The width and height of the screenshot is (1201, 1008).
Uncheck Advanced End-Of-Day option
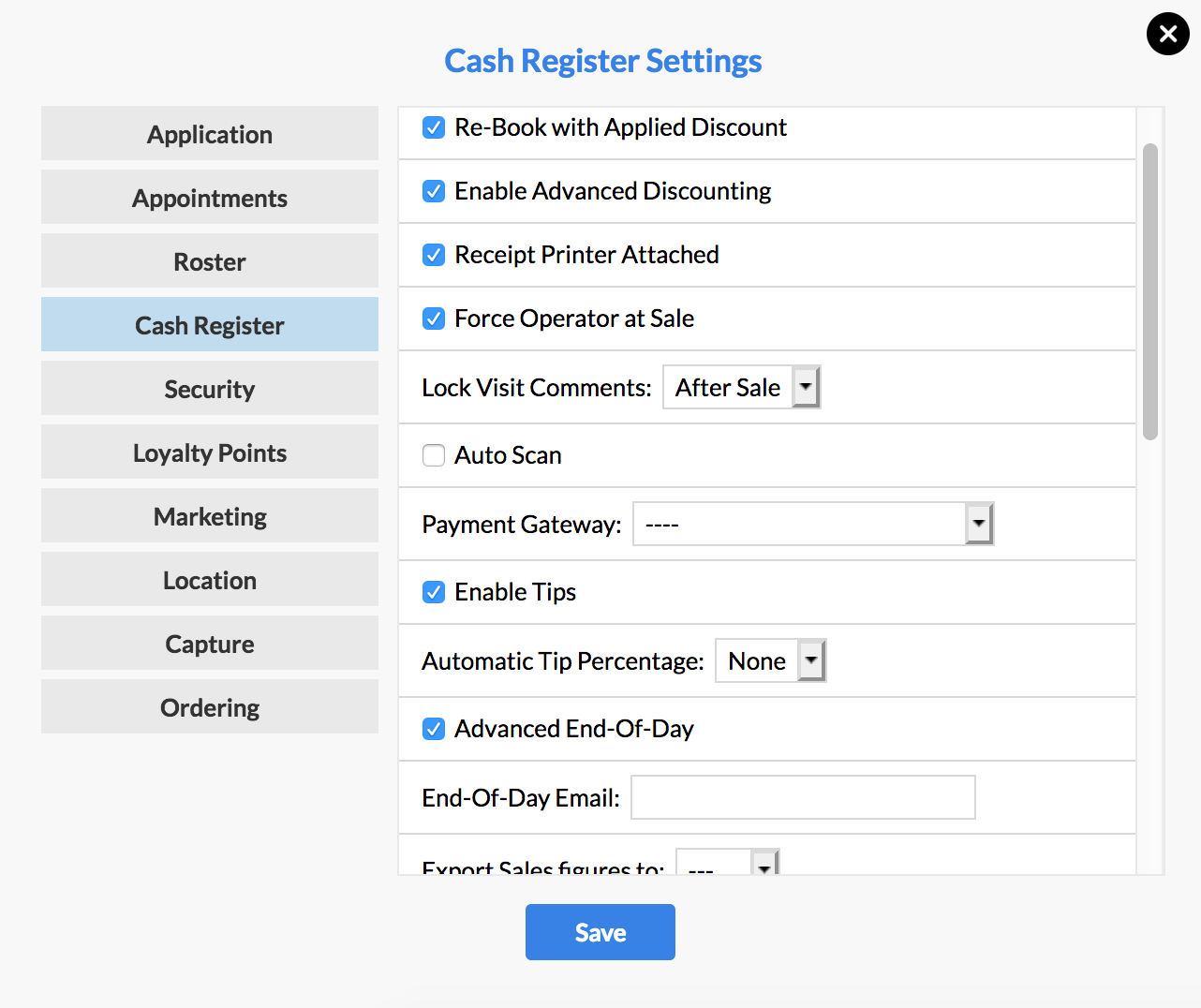coord(434,729)
